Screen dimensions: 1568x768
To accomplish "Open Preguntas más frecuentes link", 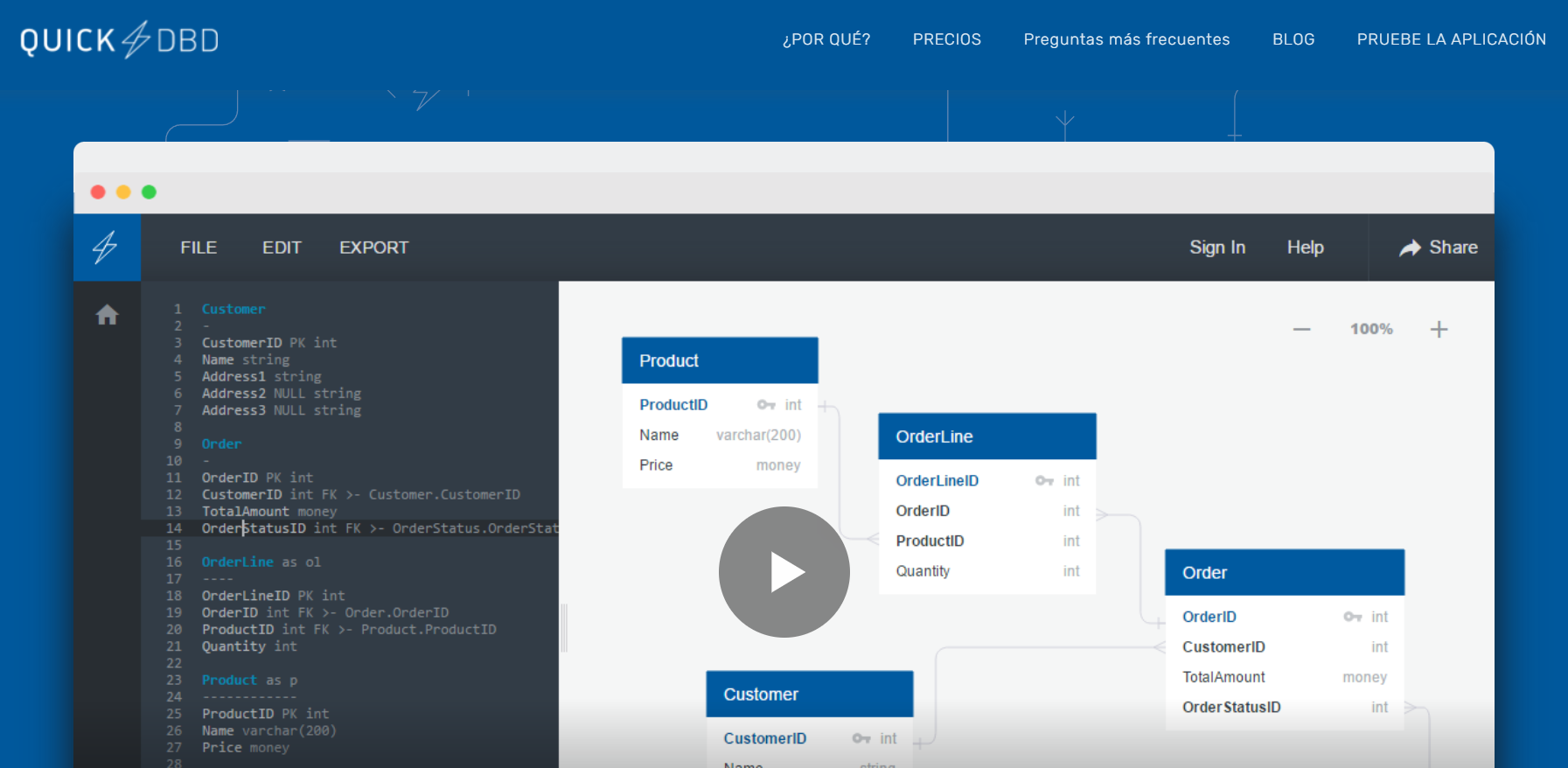I will coord(1126,39).
